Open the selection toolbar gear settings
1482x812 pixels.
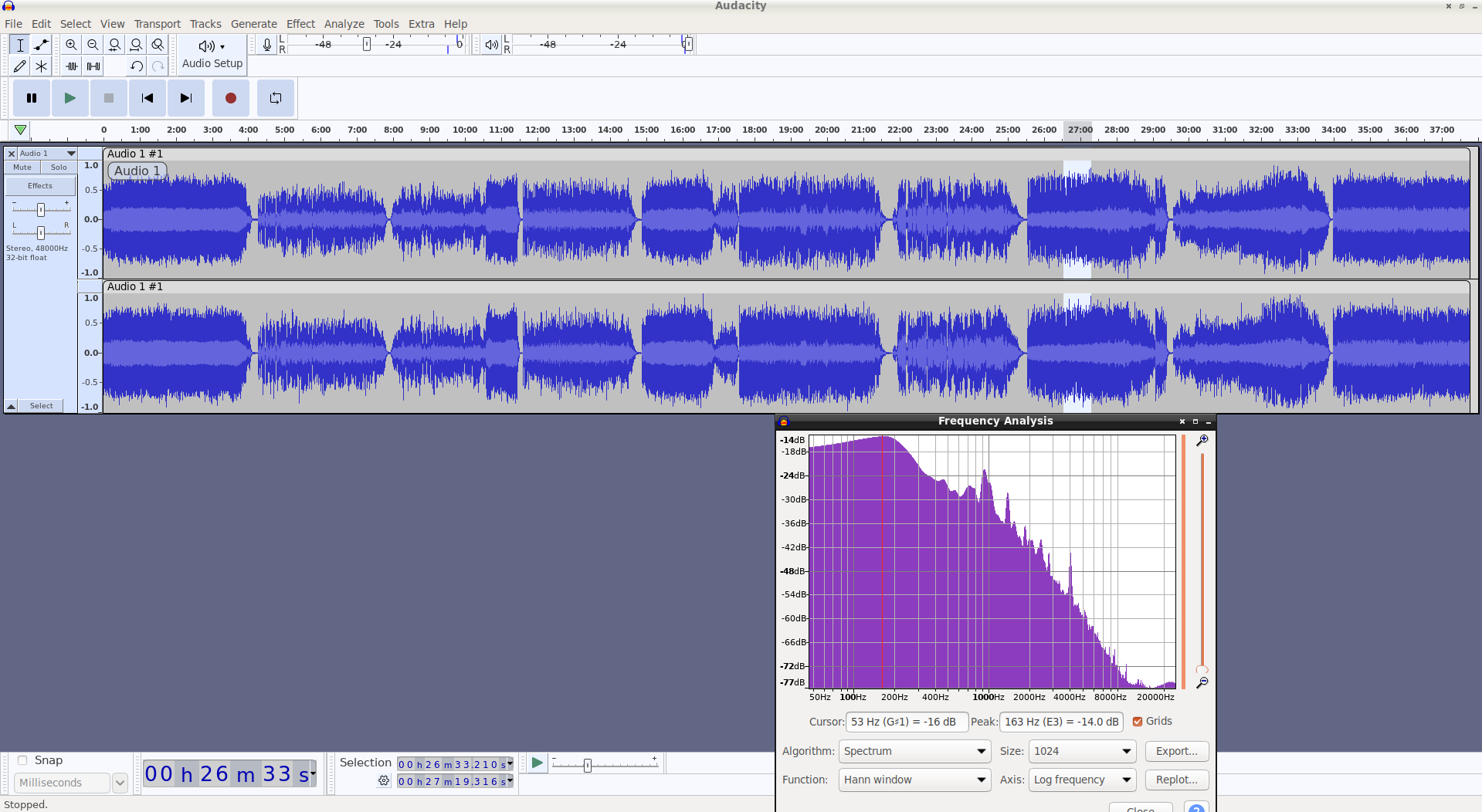click(384, 781)
